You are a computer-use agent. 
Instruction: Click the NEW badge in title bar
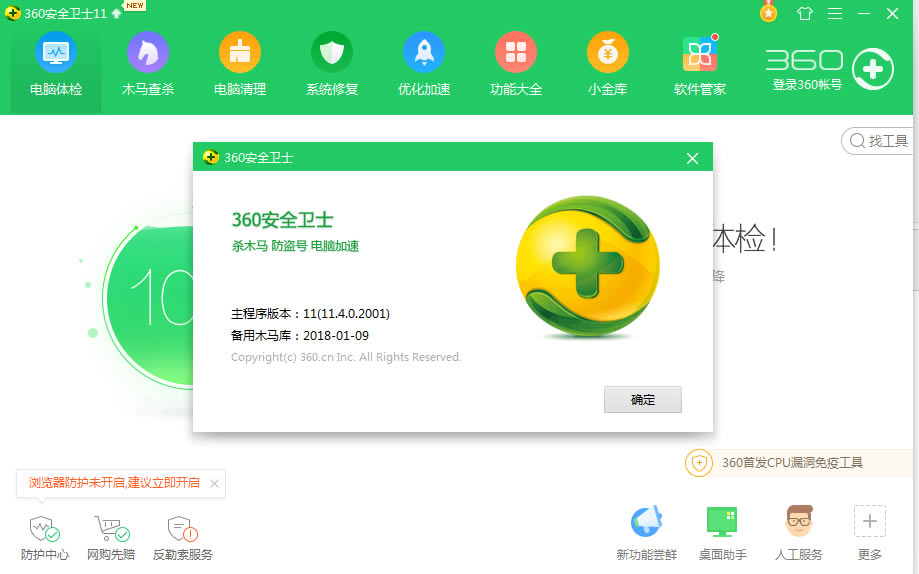135,5
